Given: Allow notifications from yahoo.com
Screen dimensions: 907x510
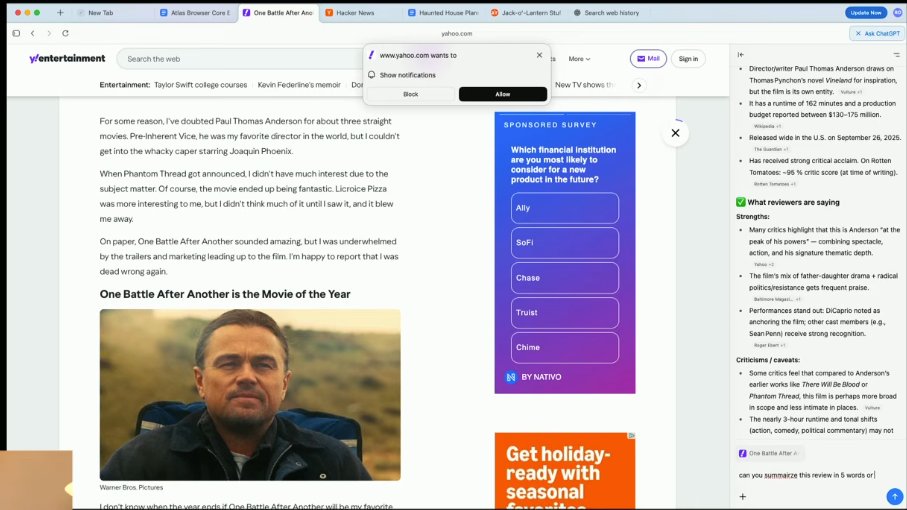Looking at the screenshot, I should point(503,94).
